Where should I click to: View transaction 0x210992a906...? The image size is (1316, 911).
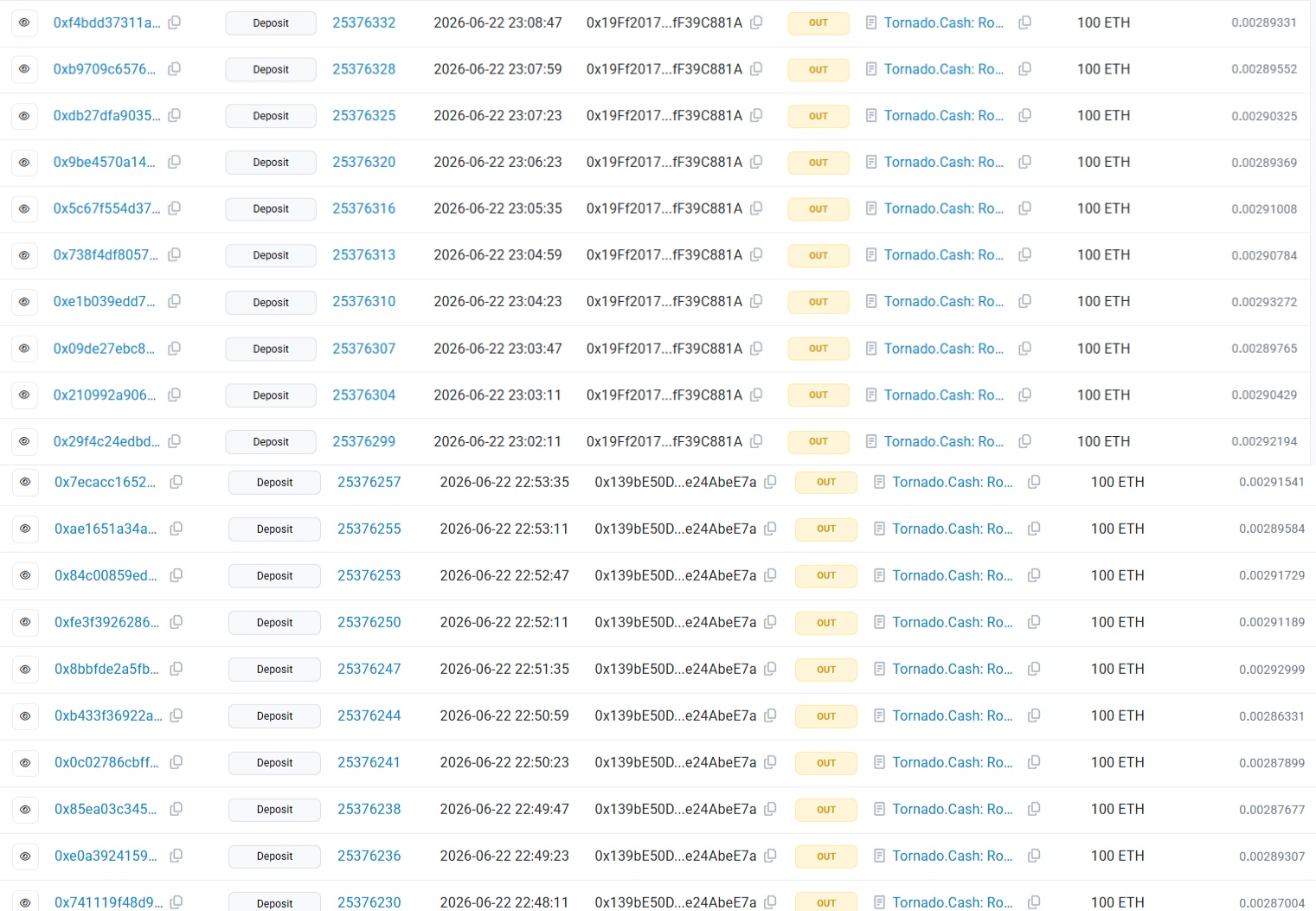(105, 395)
